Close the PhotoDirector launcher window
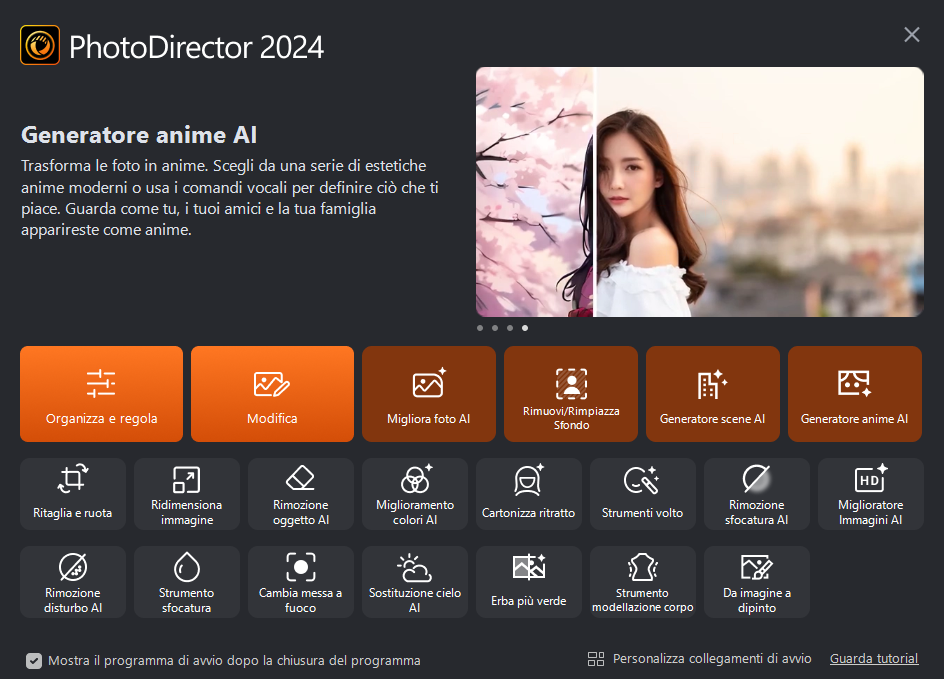Image resolution: width=944 pixels, height=679 pixels. [x=911, y=35]
